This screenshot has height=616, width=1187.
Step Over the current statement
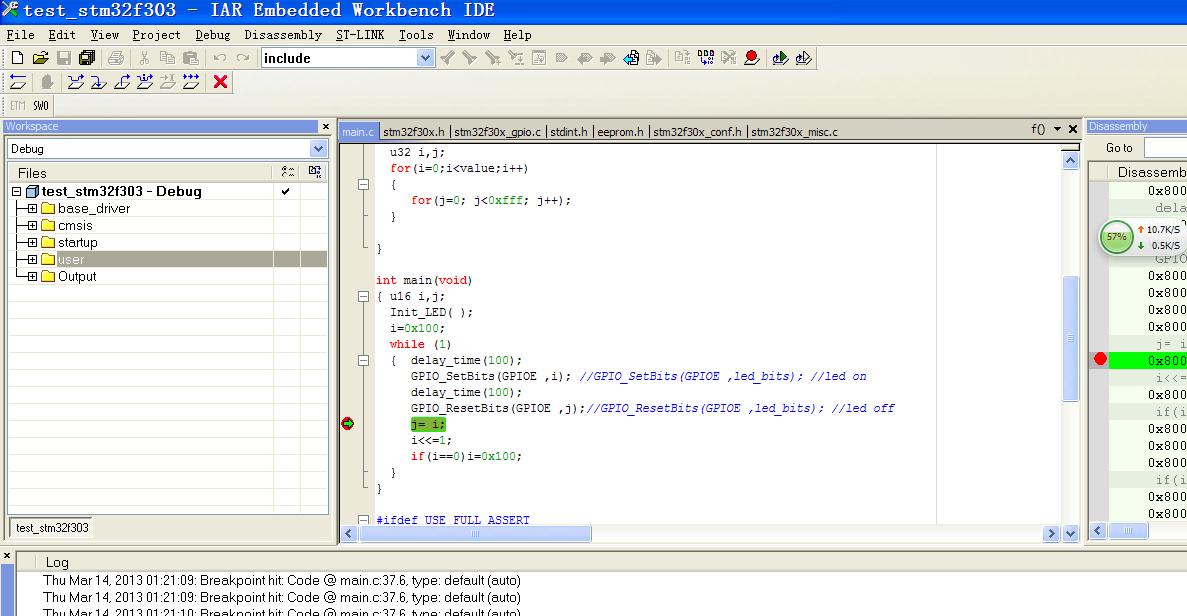pyautogui.click(x=76, y=82)
